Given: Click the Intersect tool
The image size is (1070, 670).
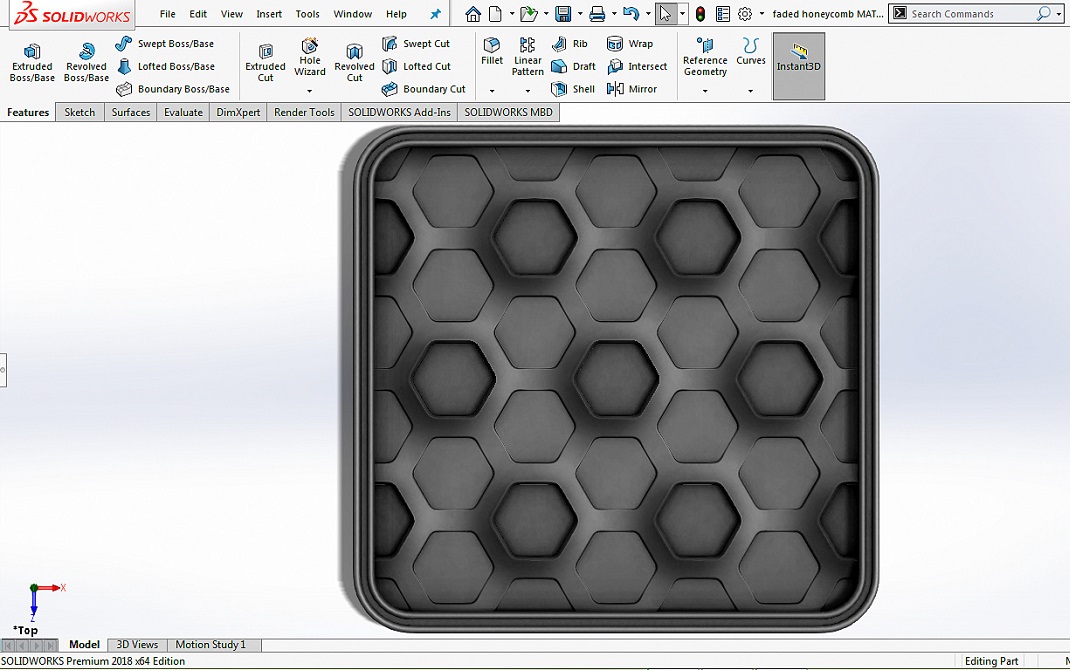Looking at the screenshot, I should 637,66.
